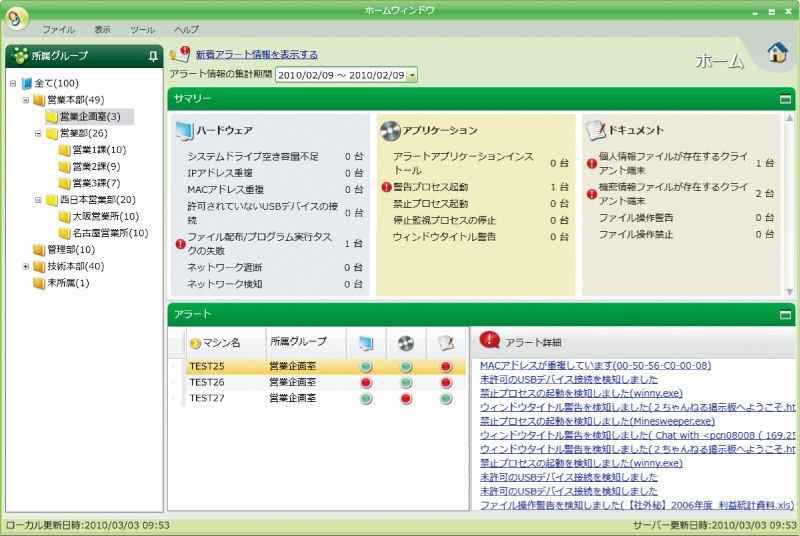Open the alert period date range dropdown
Screen dimensions: 800x536
coord(412,75)
